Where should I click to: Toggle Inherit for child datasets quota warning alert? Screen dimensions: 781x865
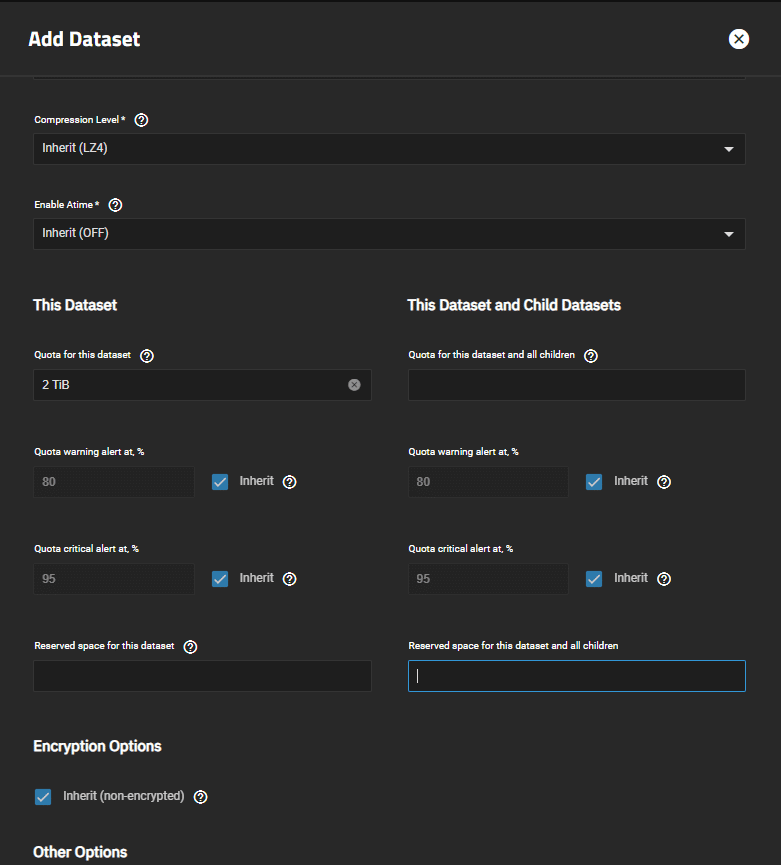tap(594, 482)
